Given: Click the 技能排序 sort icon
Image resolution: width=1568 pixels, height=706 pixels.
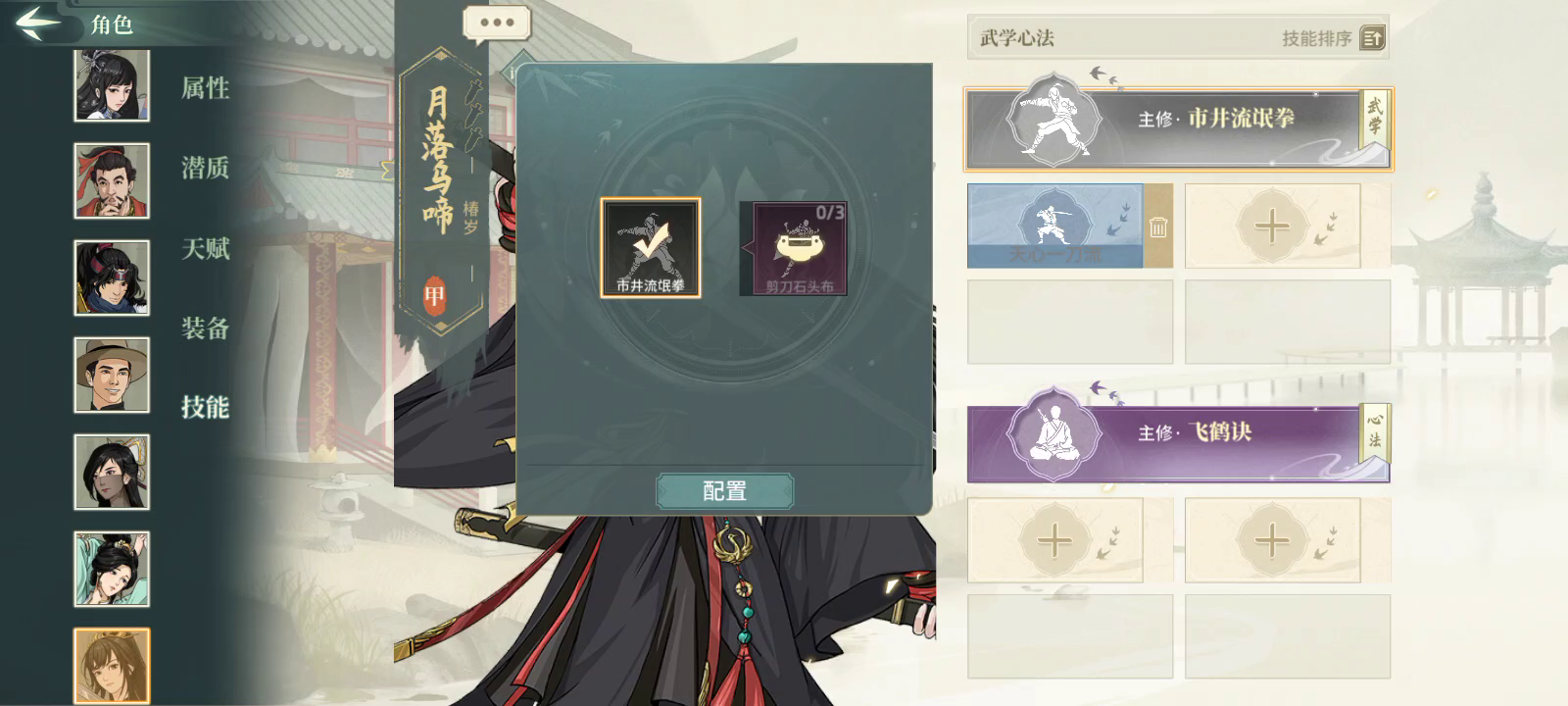Looking at the screenshot, I should 1372,38.
